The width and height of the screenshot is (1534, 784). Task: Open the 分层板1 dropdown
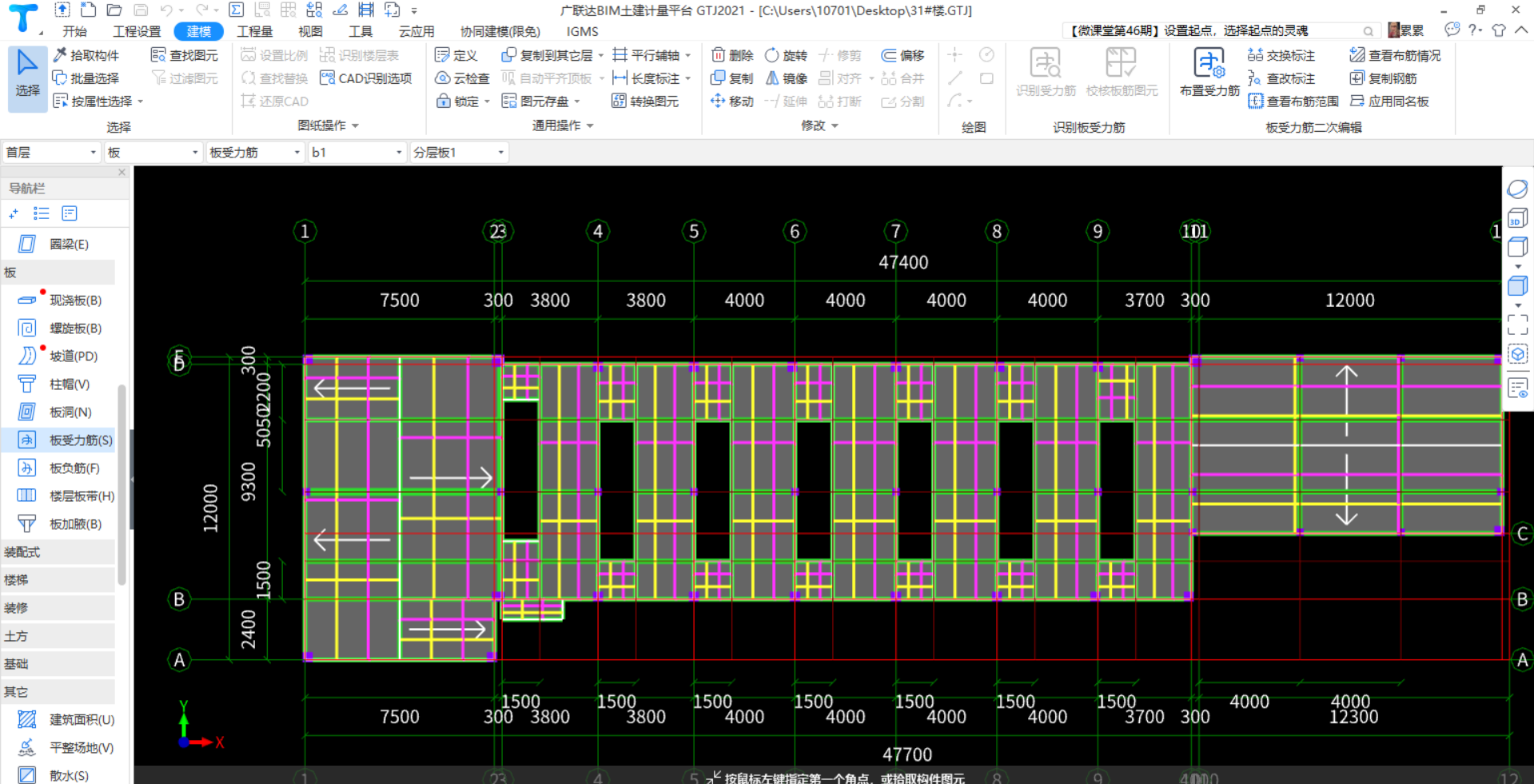tap(460, 153)
